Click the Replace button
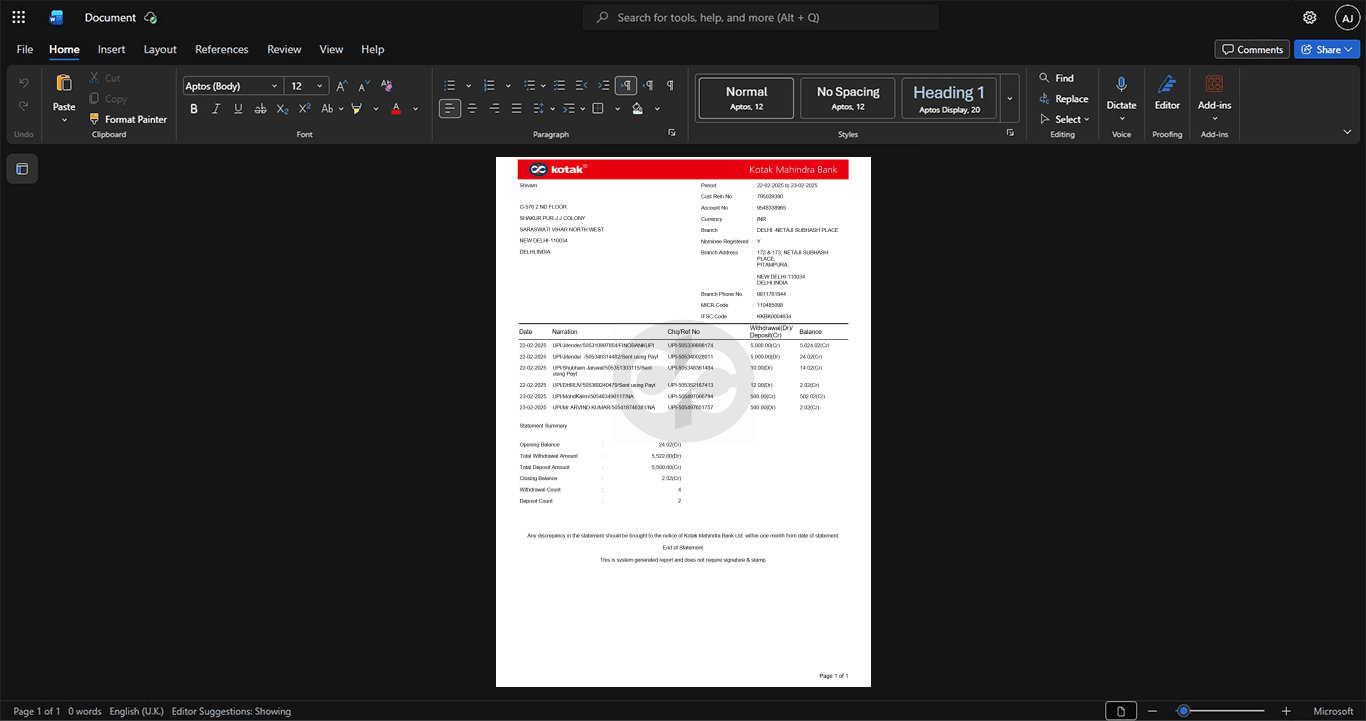This screenshot has width=1366, height=721. tap(1063, 99)
